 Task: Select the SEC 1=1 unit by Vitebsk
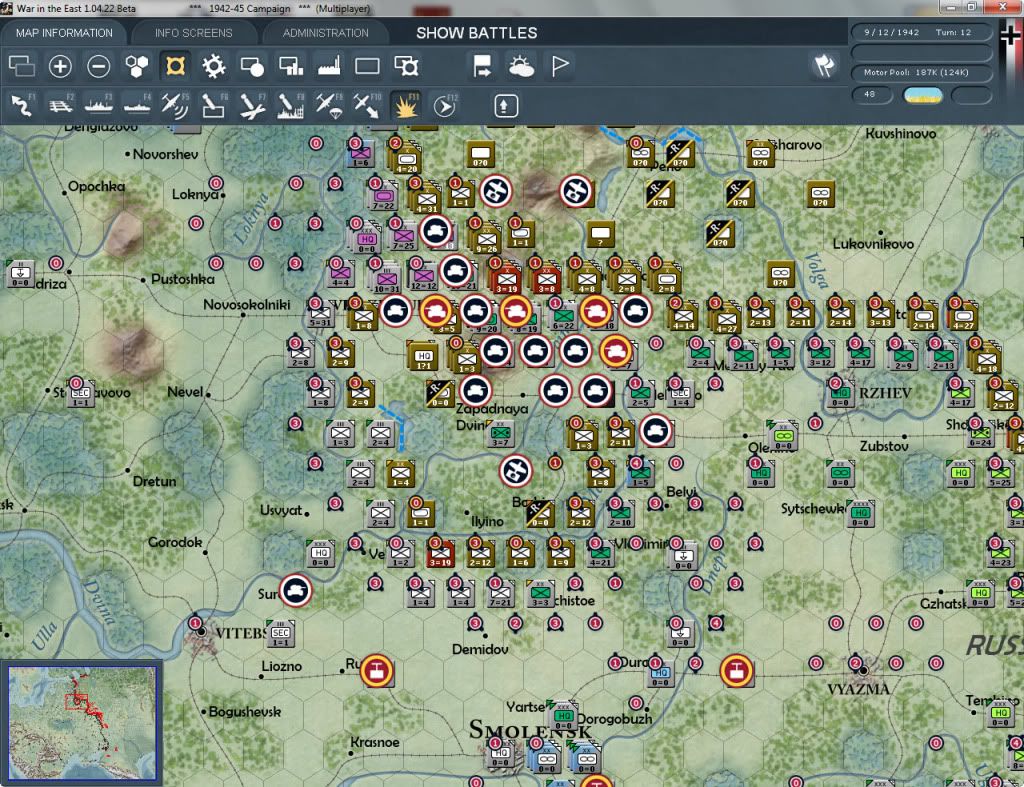pyautogui.click(x=281, y=634)
